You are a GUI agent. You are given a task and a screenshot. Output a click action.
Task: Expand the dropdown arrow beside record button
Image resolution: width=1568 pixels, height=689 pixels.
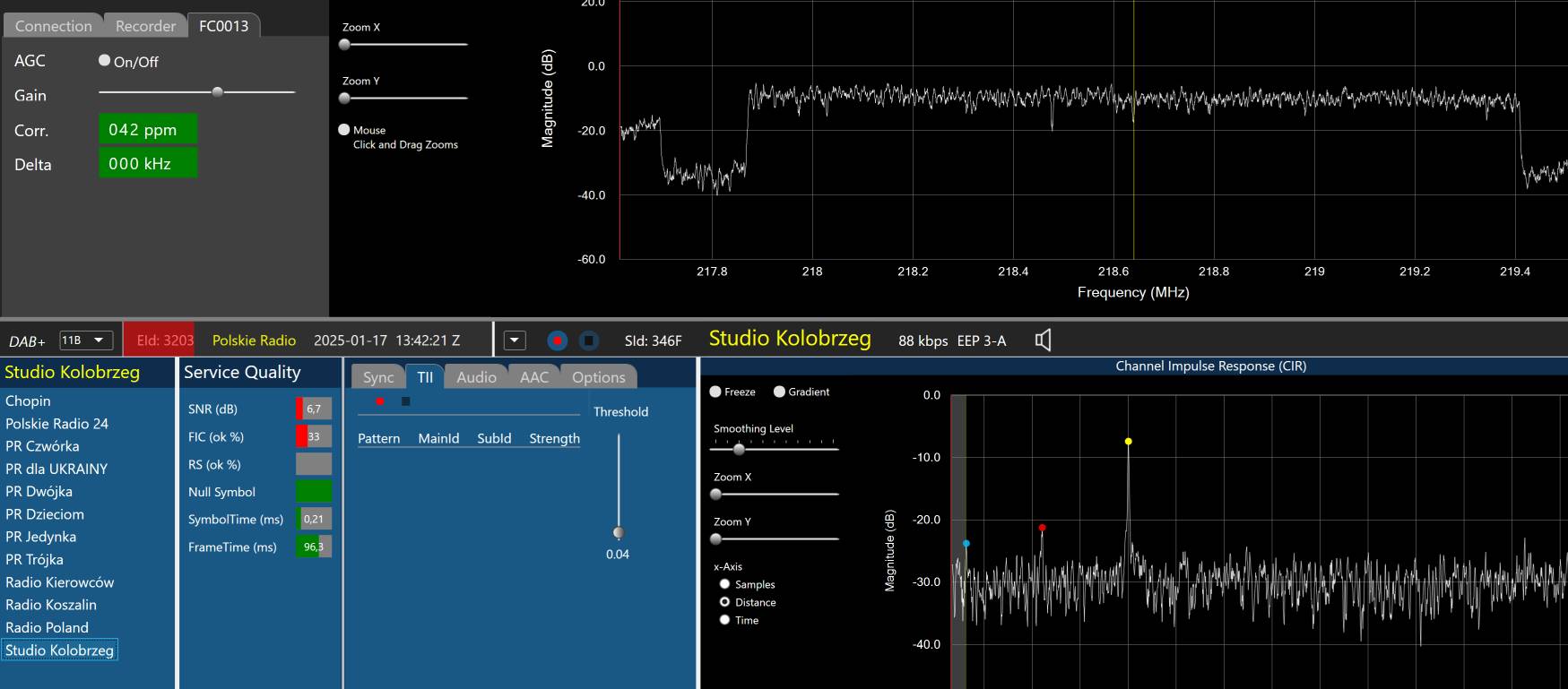click(x=515, y=340)
